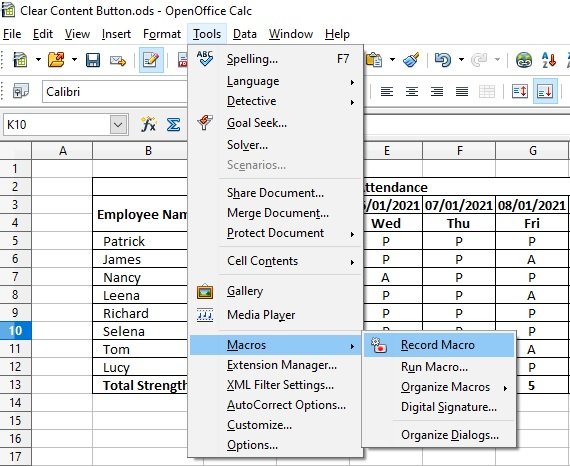Screen dimensions: 570x466
Task: Click the K10 Name Box field
Action: click(57, 125)
